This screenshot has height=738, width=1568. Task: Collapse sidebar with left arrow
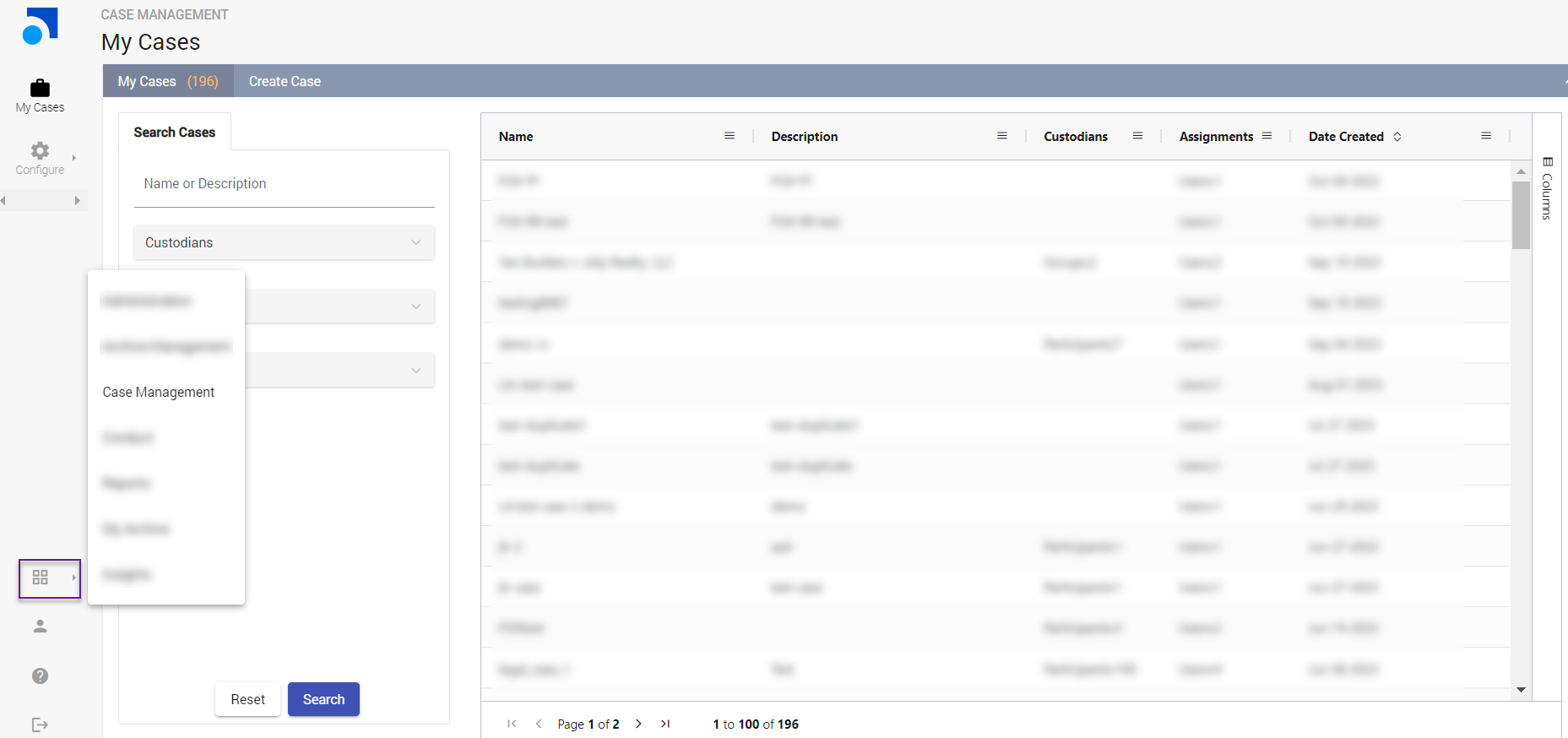point(3,200)
